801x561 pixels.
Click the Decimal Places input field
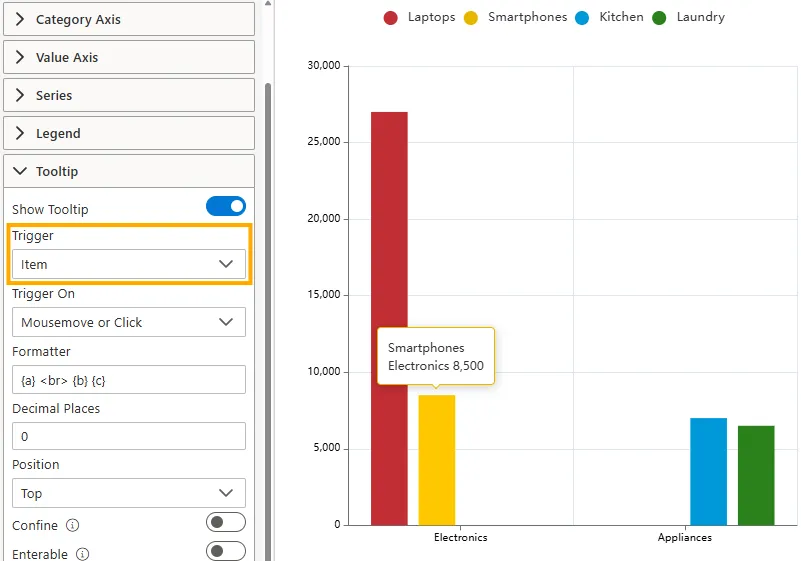(128, 436)
